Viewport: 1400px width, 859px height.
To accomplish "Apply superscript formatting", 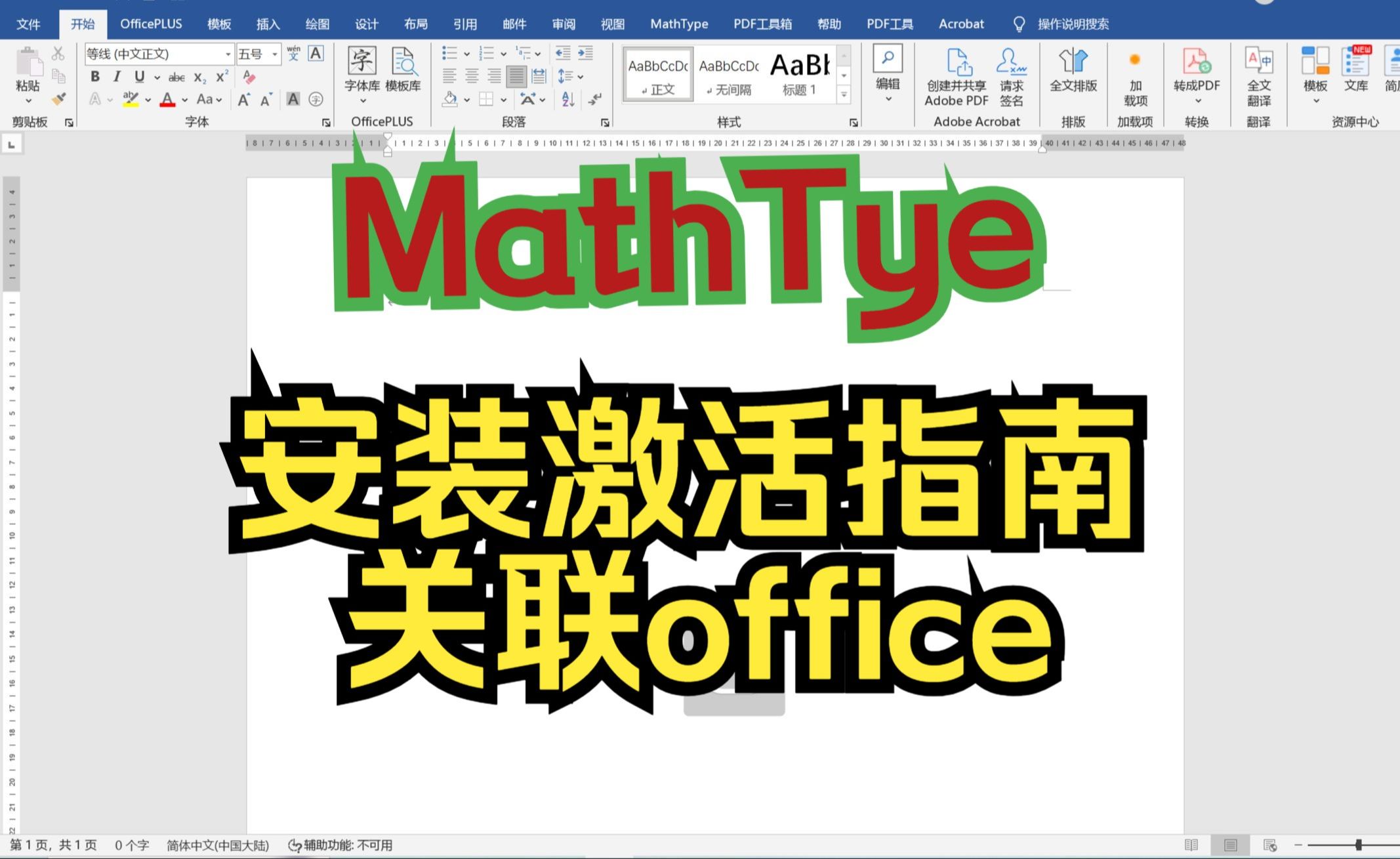I will point(222,77).
